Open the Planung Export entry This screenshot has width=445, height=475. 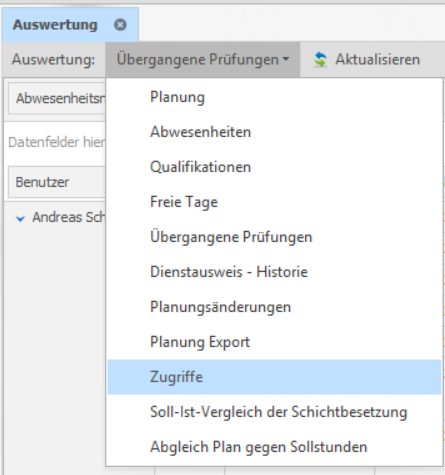point(274,342)
